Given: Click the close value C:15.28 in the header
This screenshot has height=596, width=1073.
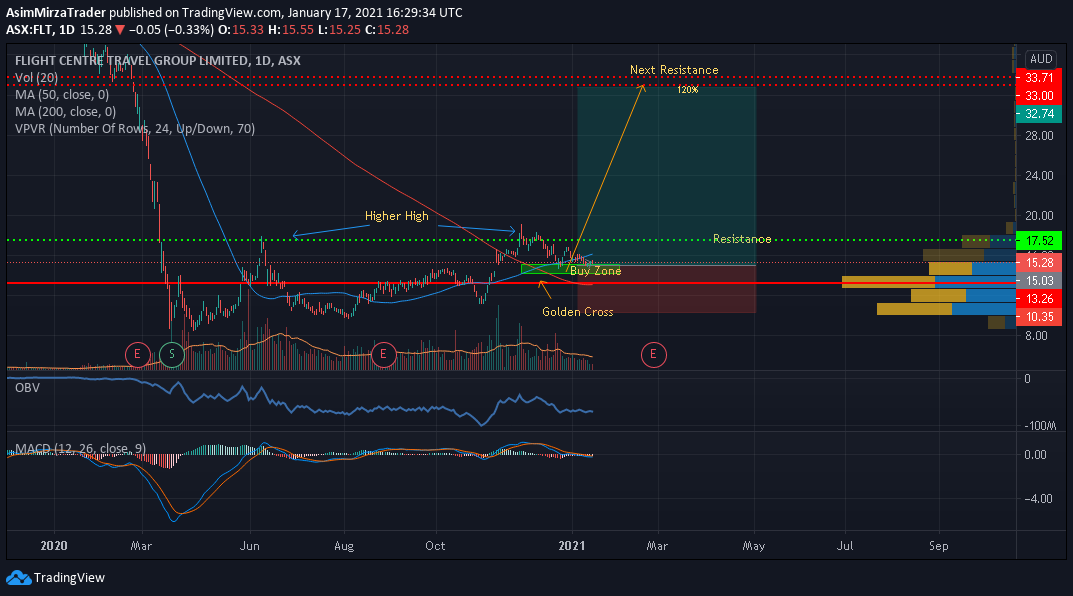Looking at the screenshot, I should (386, 30).
